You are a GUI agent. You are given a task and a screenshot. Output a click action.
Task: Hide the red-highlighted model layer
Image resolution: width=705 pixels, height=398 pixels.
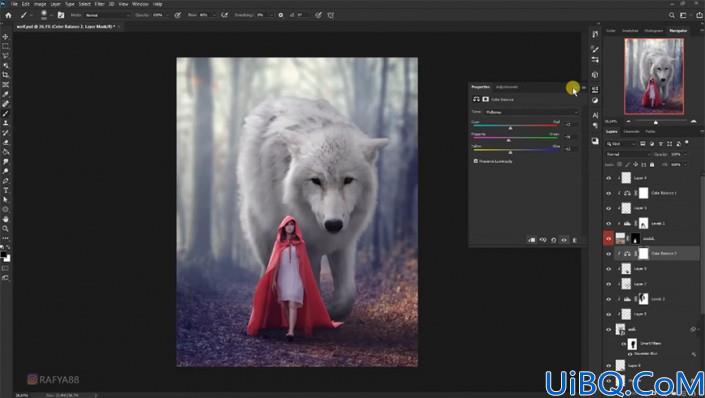point(608,239)
